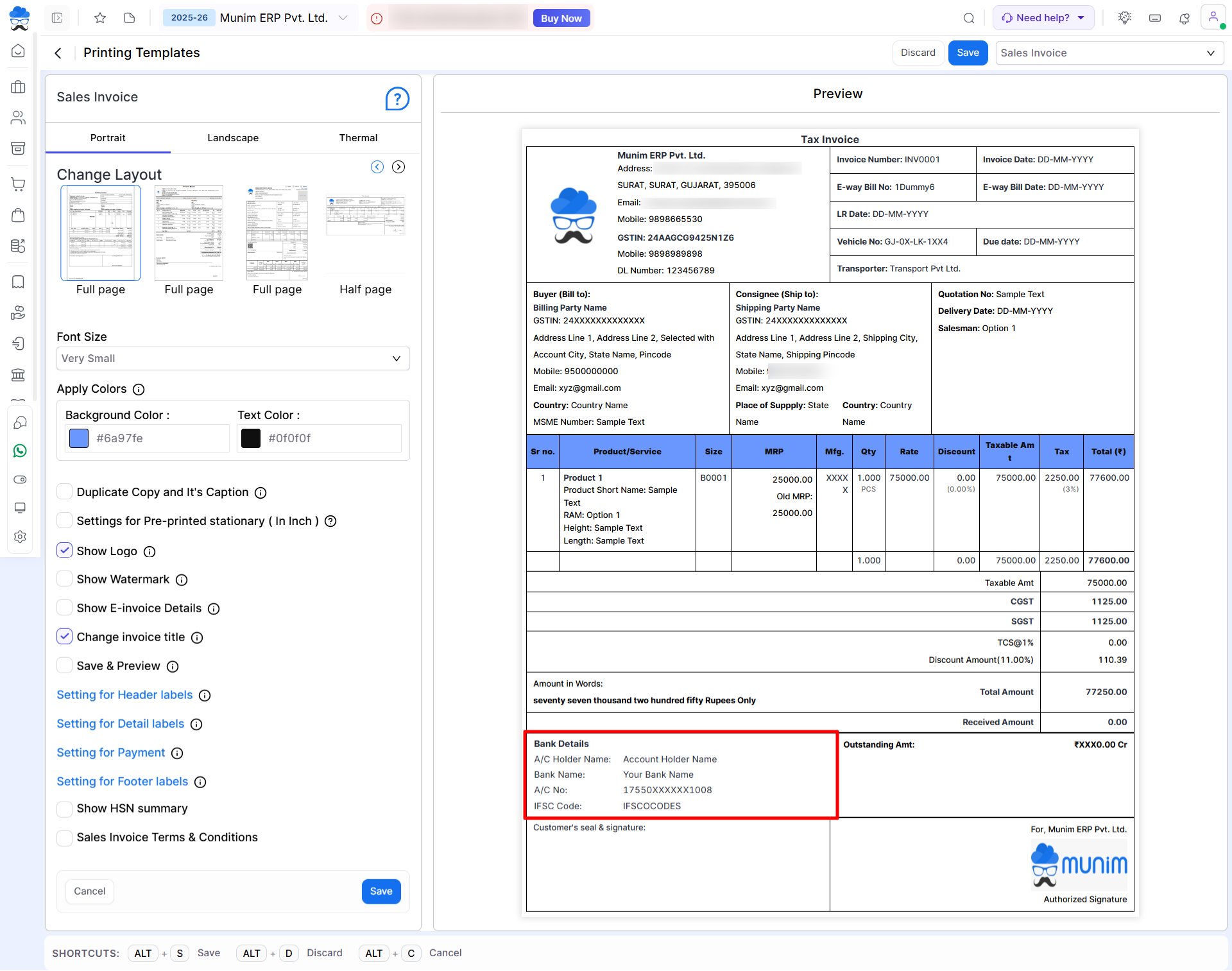This screenshot has width=1232, height=971.
Task: Open the search magnifier icon
Action: [969, 18]
